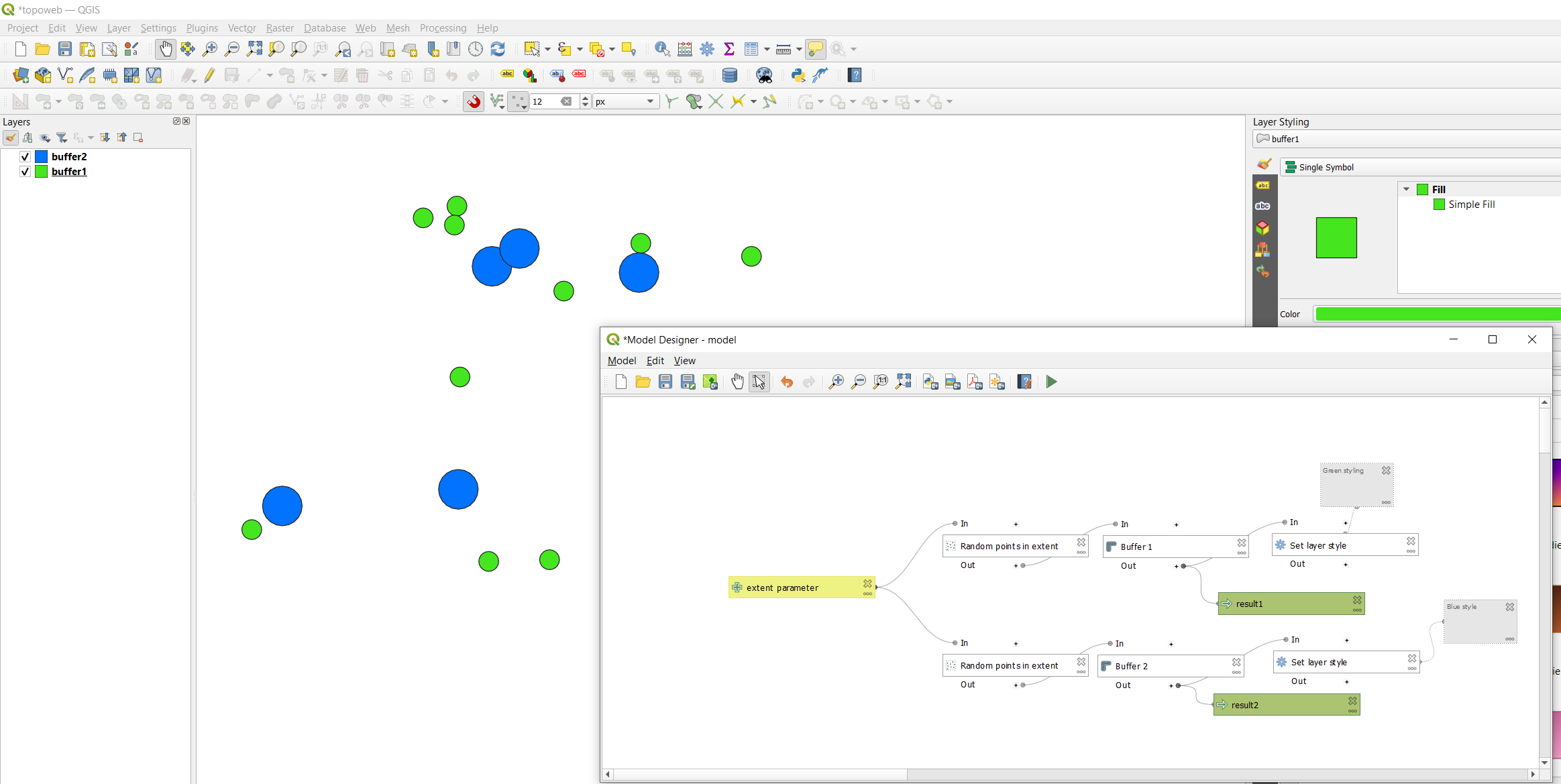Image resolution: width=1561 pixels, height=784 pixels.
Task: Select the result2 output node
Action: (x=1286, y=705)
